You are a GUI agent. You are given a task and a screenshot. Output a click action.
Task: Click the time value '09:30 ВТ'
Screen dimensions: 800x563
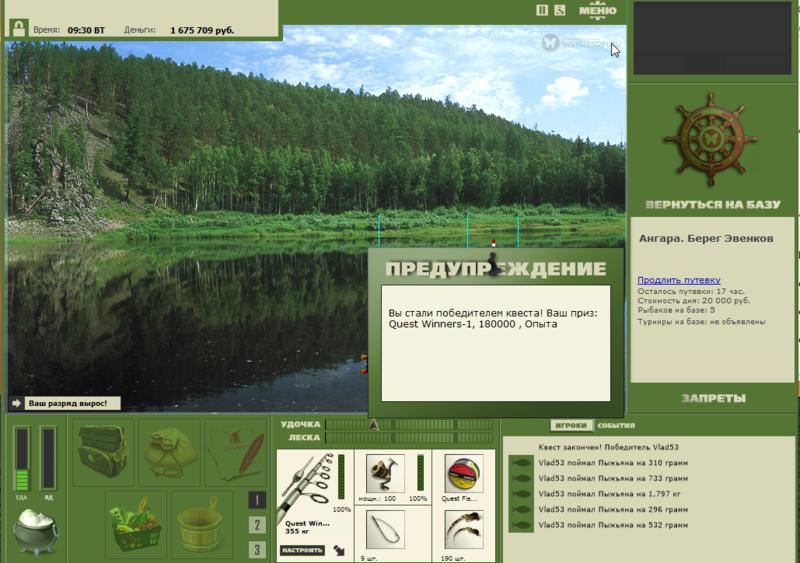[x=86, y=31]
